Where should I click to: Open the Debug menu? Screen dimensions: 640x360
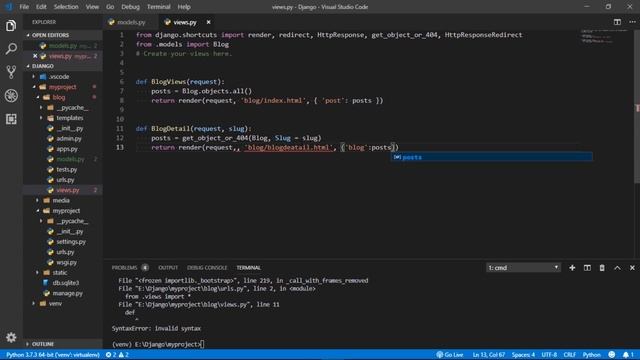[x=130, y=7]
